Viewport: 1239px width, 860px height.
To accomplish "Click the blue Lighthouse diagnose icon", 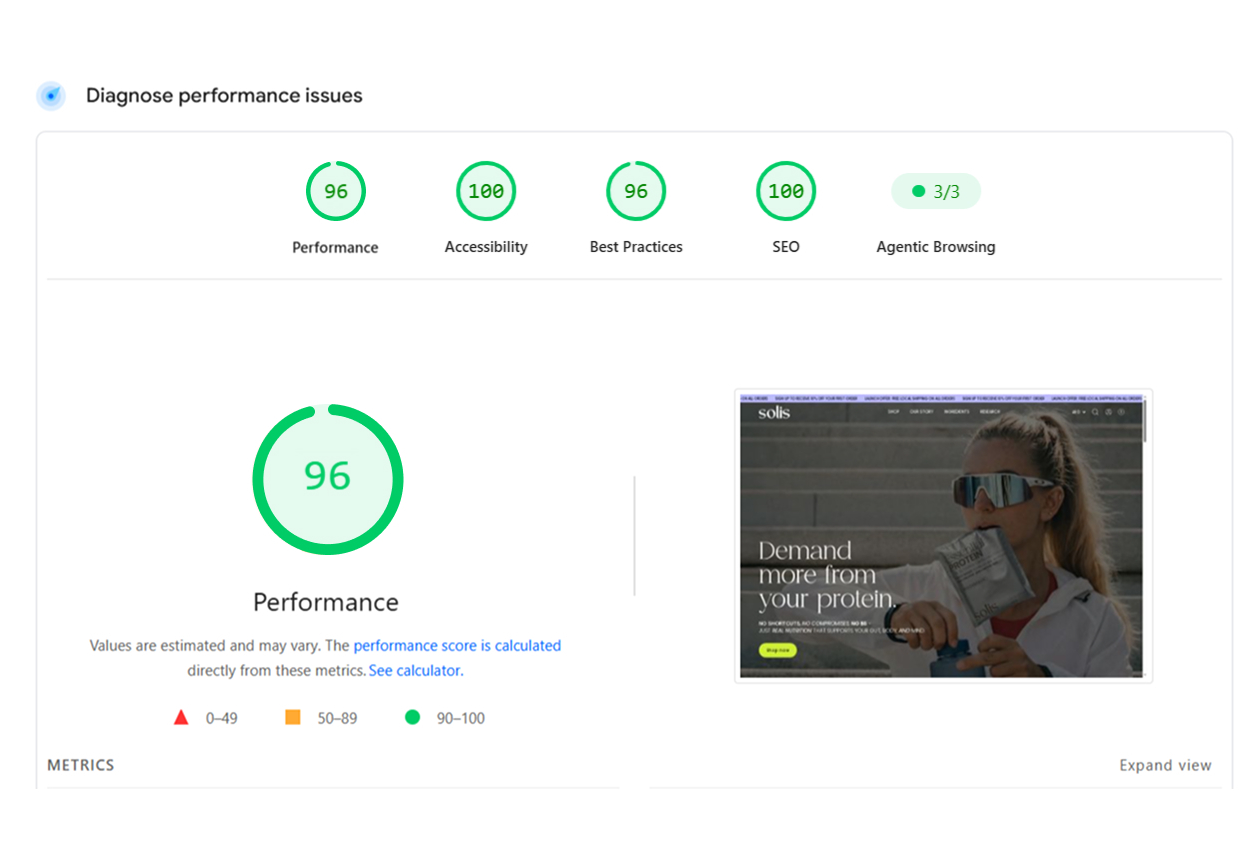I will (x=51, y=96).
